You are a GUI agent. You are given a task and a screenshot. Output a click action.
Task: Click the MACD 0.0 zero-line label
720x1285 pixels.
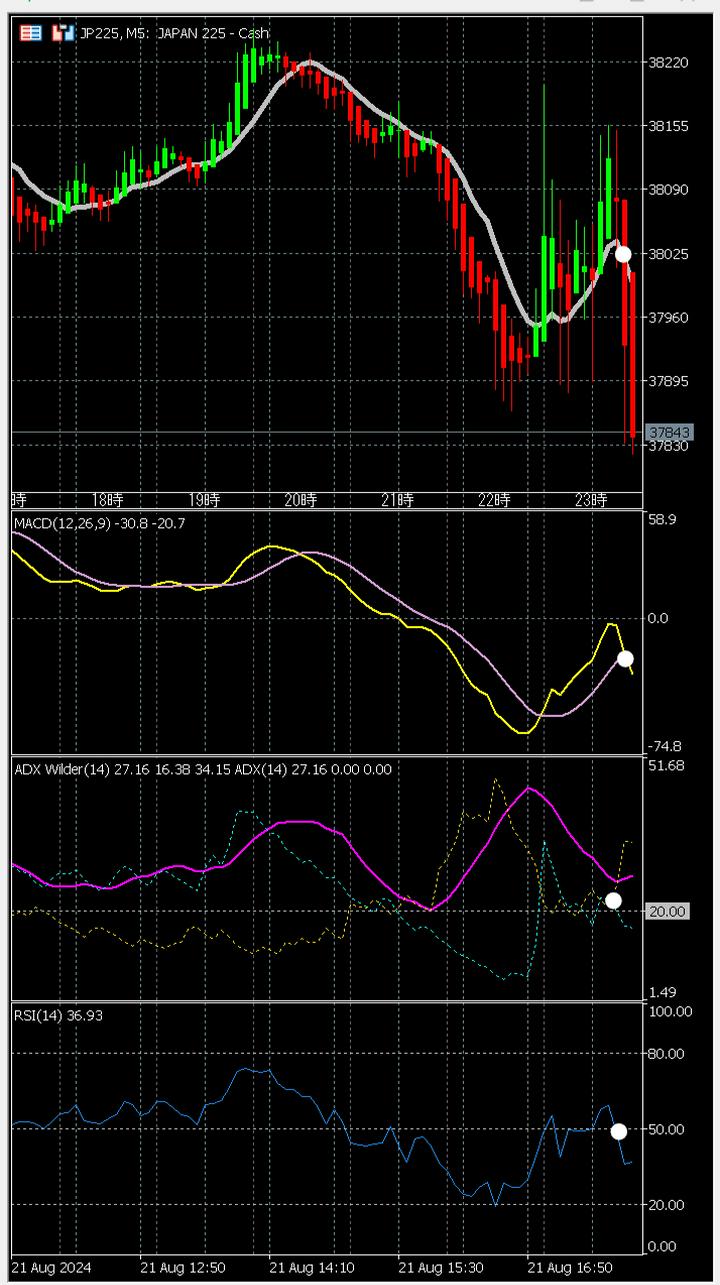pos(659,618)
